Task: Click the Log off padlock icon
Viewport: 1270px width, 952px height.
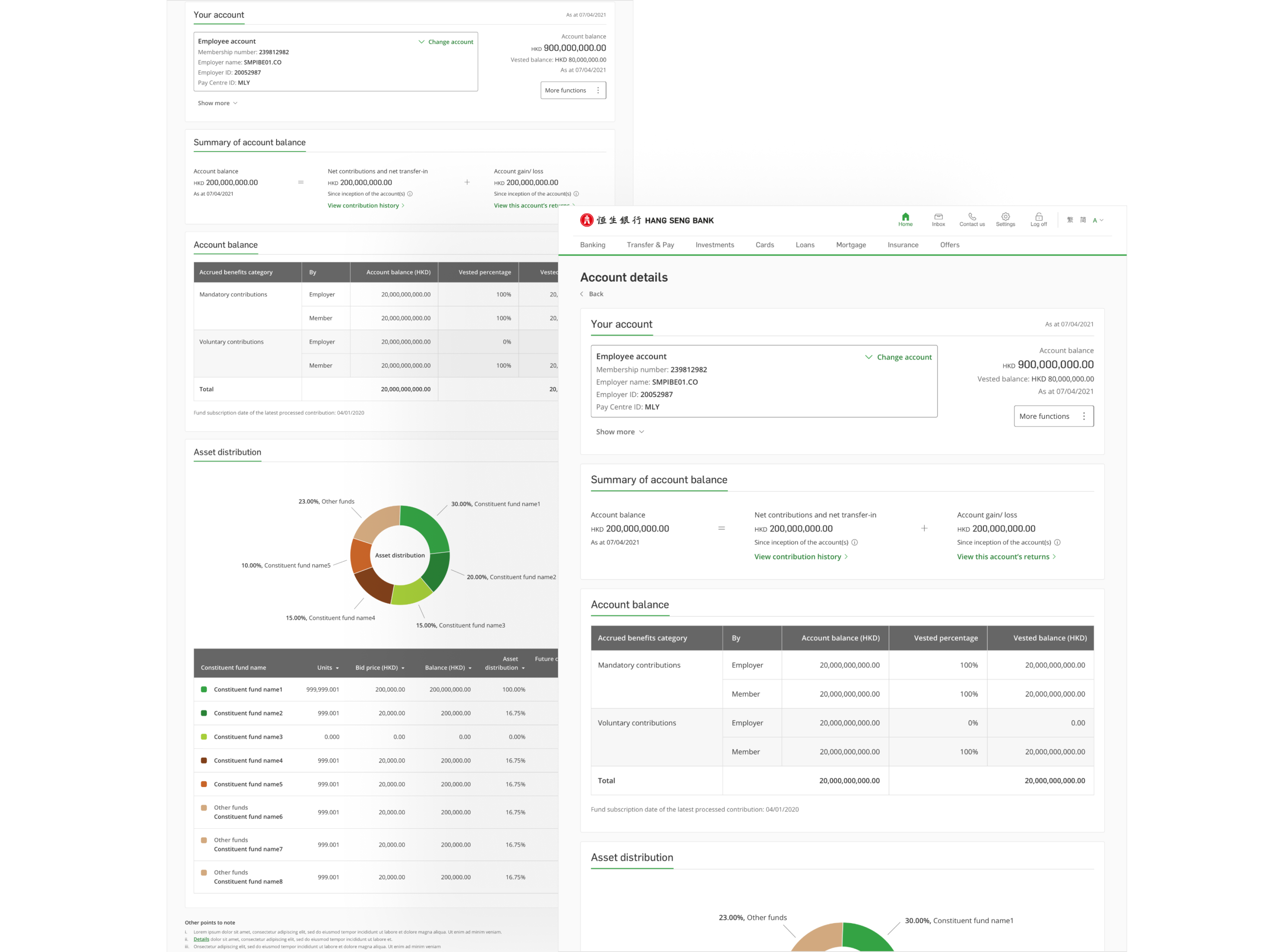Action: 1039,217
